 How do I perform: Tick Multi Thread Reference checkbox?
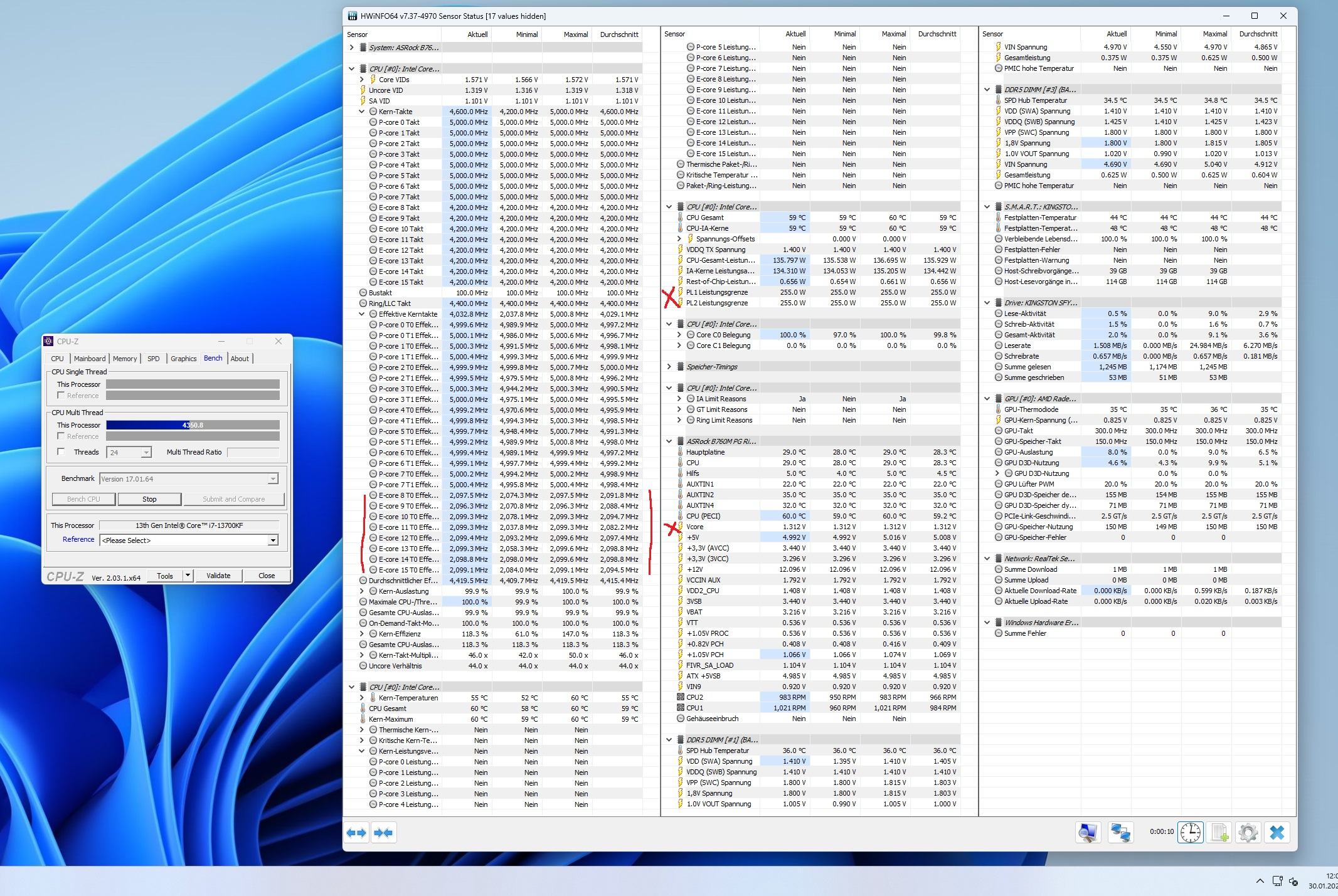click(x=61, y=436)
